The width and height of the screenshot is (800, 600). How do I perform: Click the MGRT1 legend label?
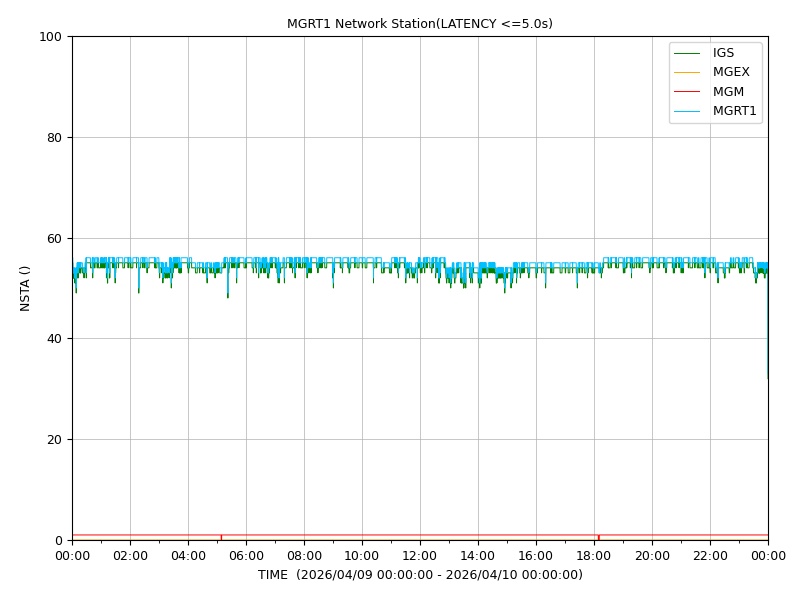pyautogui.click(x=734, y=111)
